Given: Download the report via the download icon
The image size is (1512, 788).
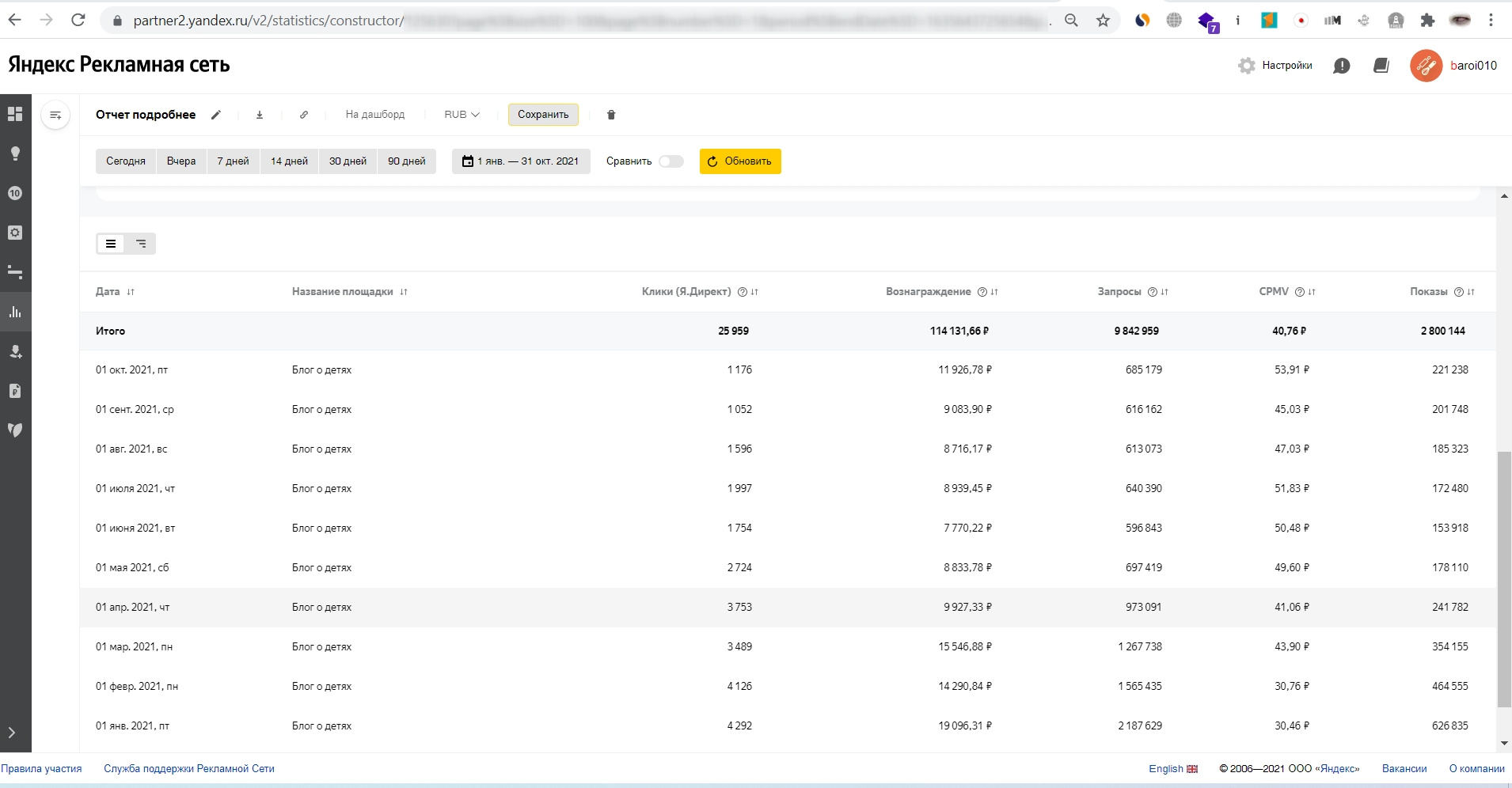Looking at the screenshot, I should point(260,115).
